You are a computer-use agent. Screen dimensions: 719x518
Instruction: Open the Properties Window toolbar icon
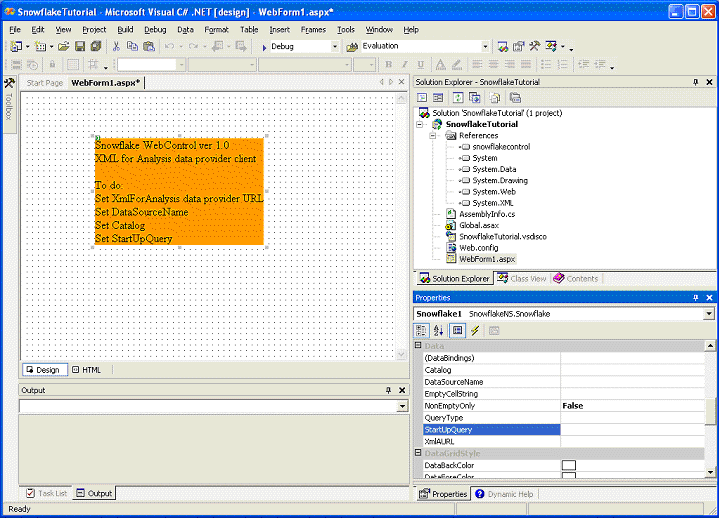(x=519, y=46)
